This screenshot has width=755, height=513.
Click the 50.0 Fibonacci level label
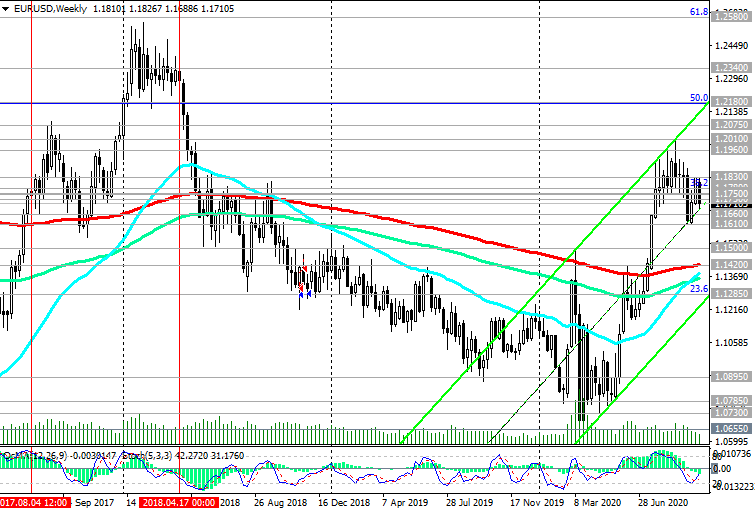click(699, 98)
